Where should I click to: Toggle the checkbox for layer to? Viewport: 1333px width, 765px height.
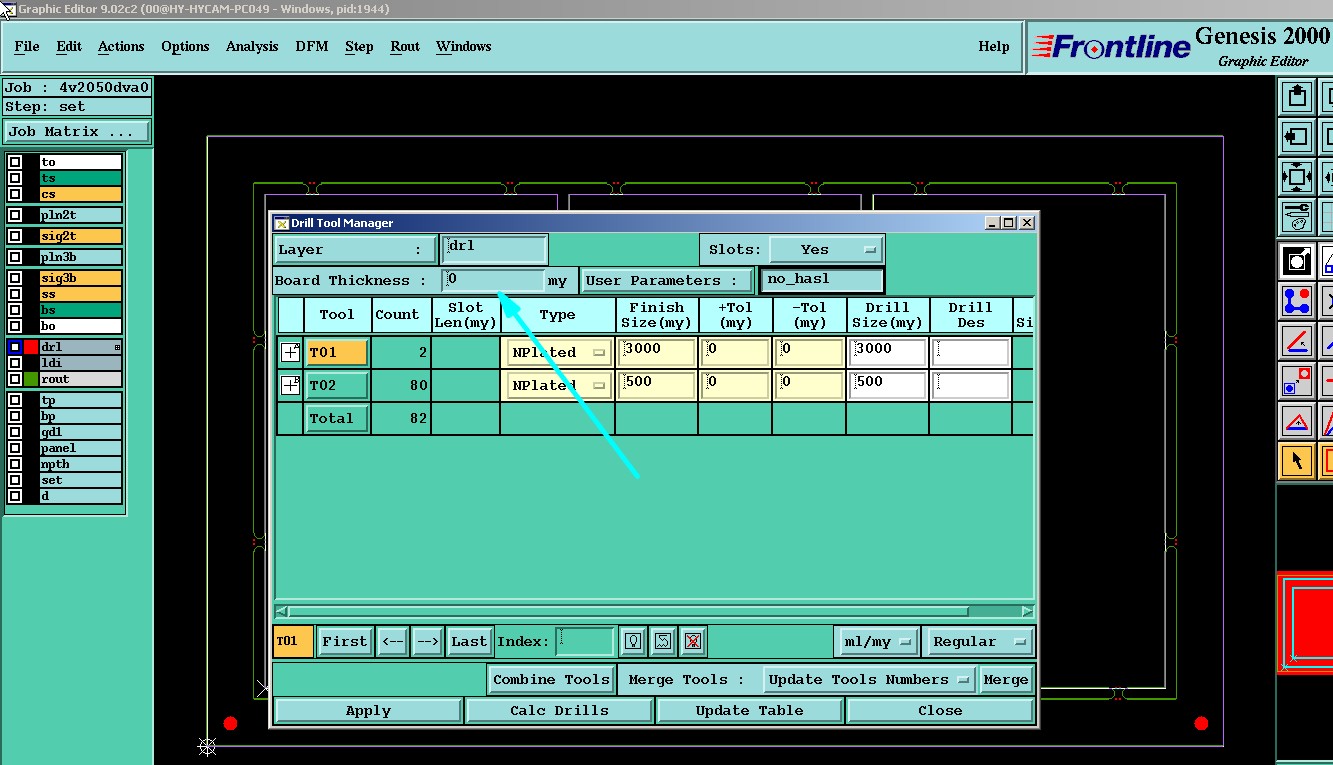[x=15, y=162]
